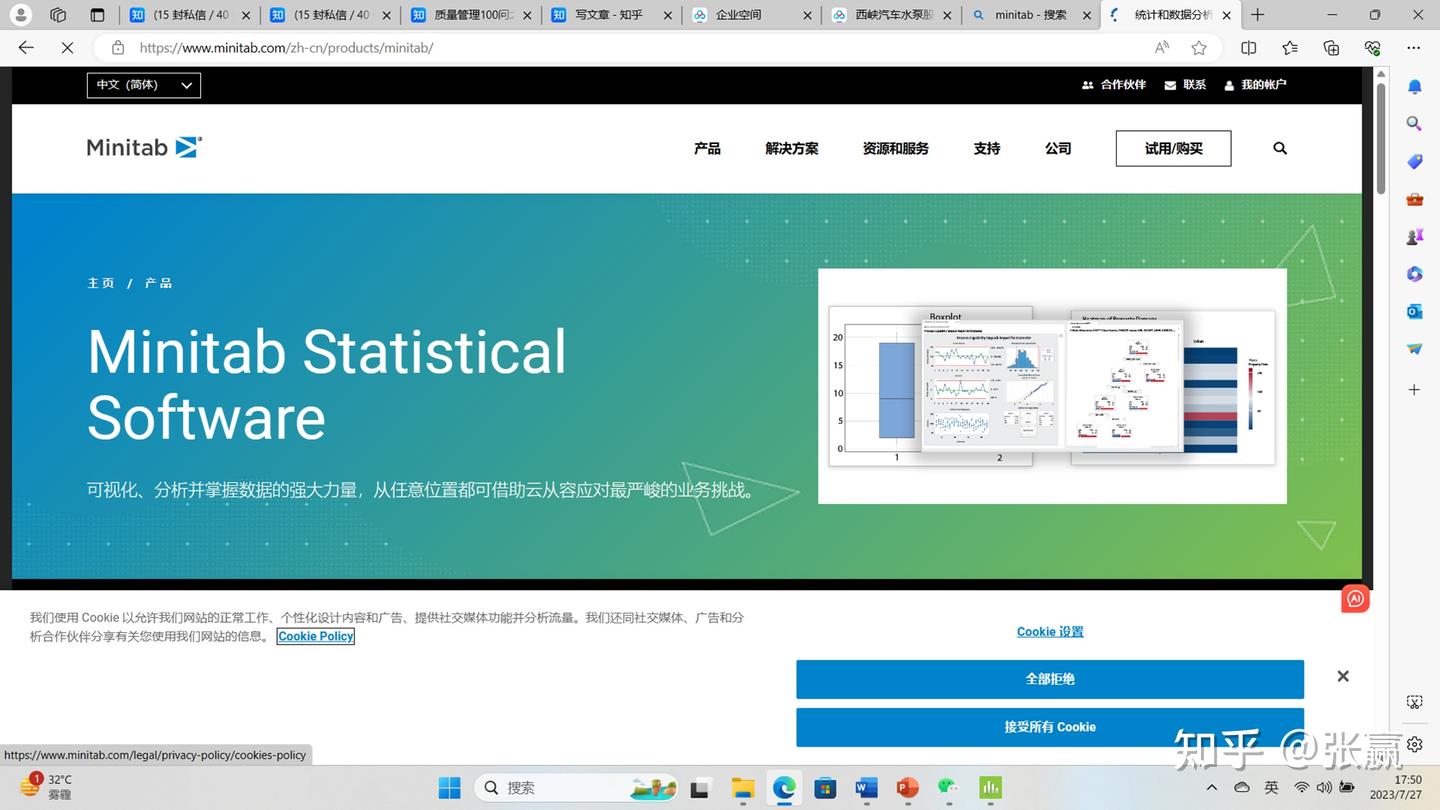Click the 接受所有 Cookie button

(x=1050, y=727)
